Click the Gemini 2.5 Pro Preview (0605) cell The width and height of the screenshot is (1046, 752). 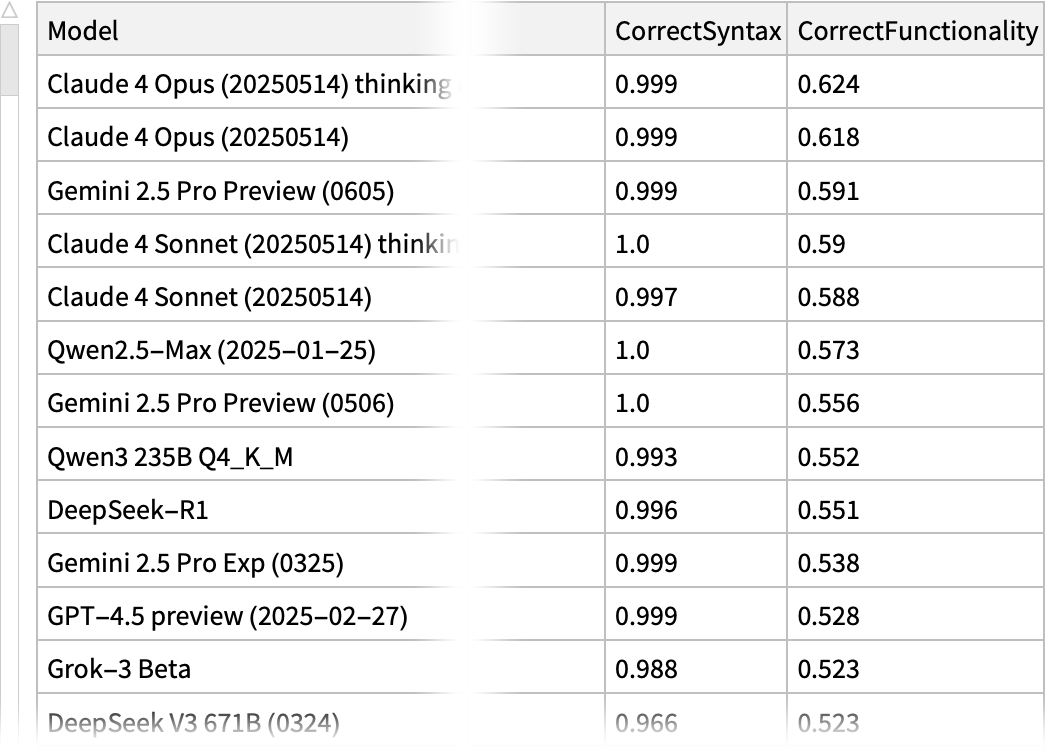tap(220, 191)
